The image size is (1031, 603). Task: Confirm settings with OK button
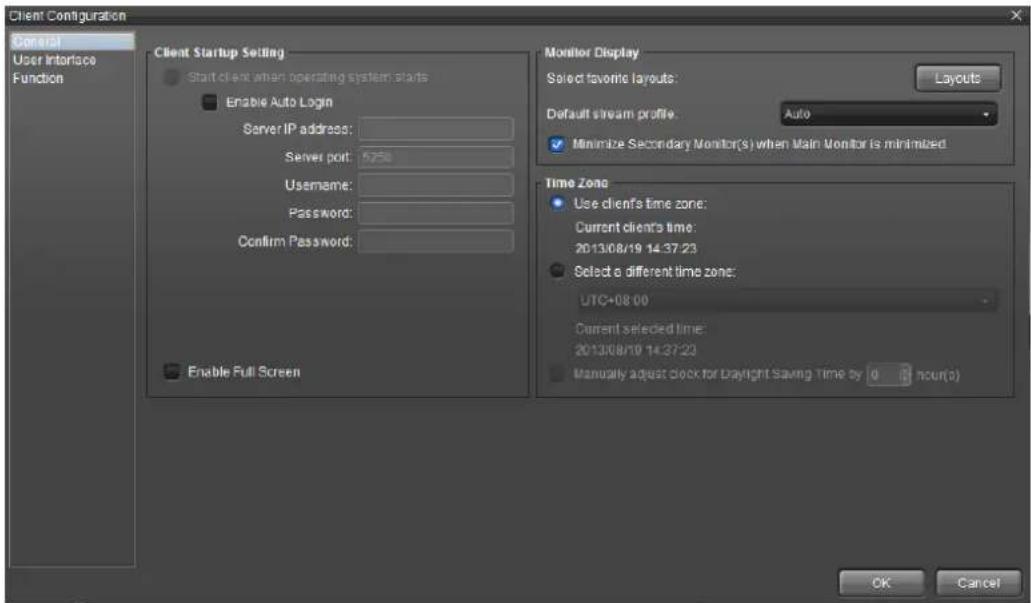coord(881,583)
